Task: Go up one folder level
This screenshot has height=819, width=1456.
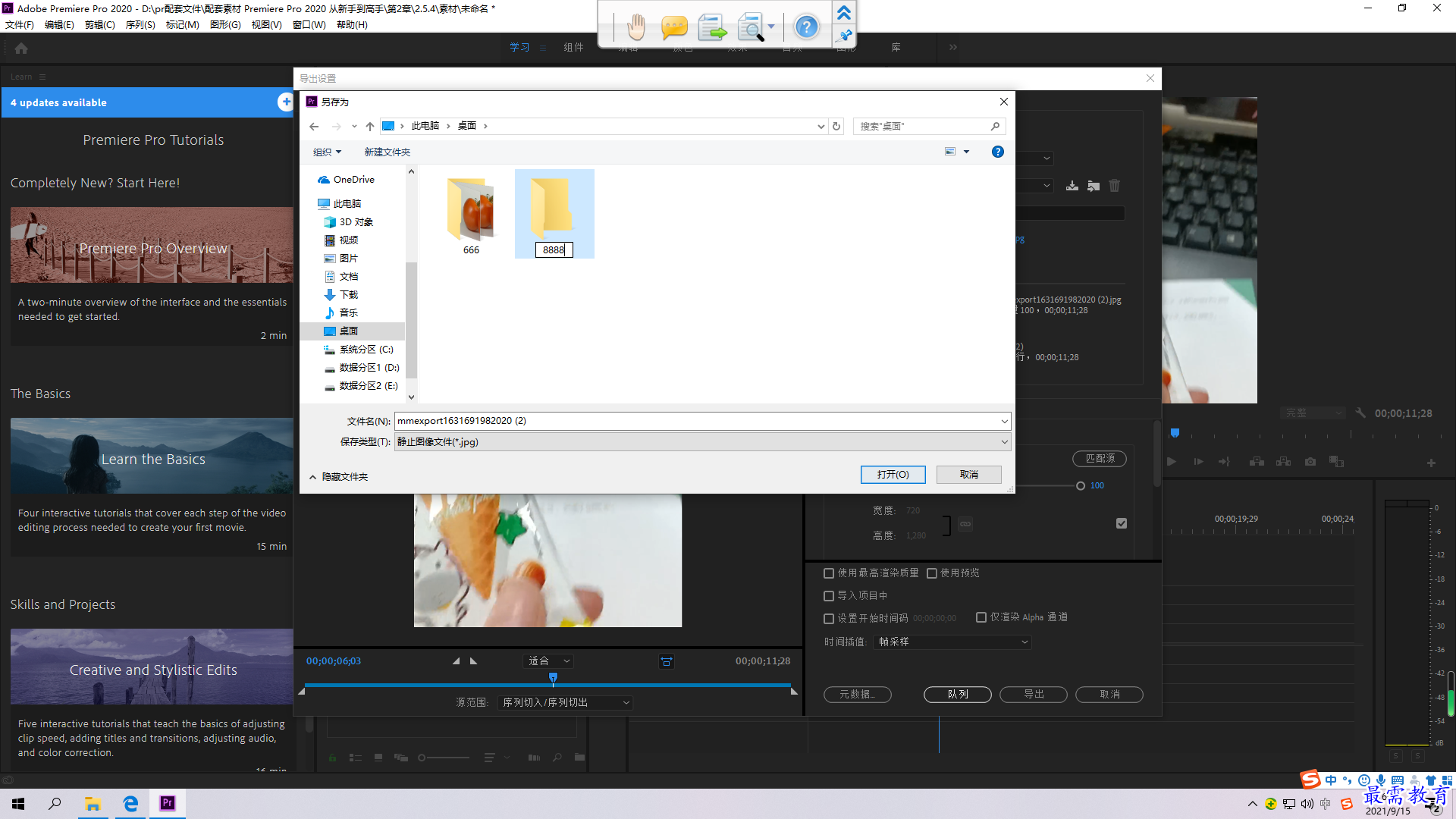Action: tap(370, 126)
